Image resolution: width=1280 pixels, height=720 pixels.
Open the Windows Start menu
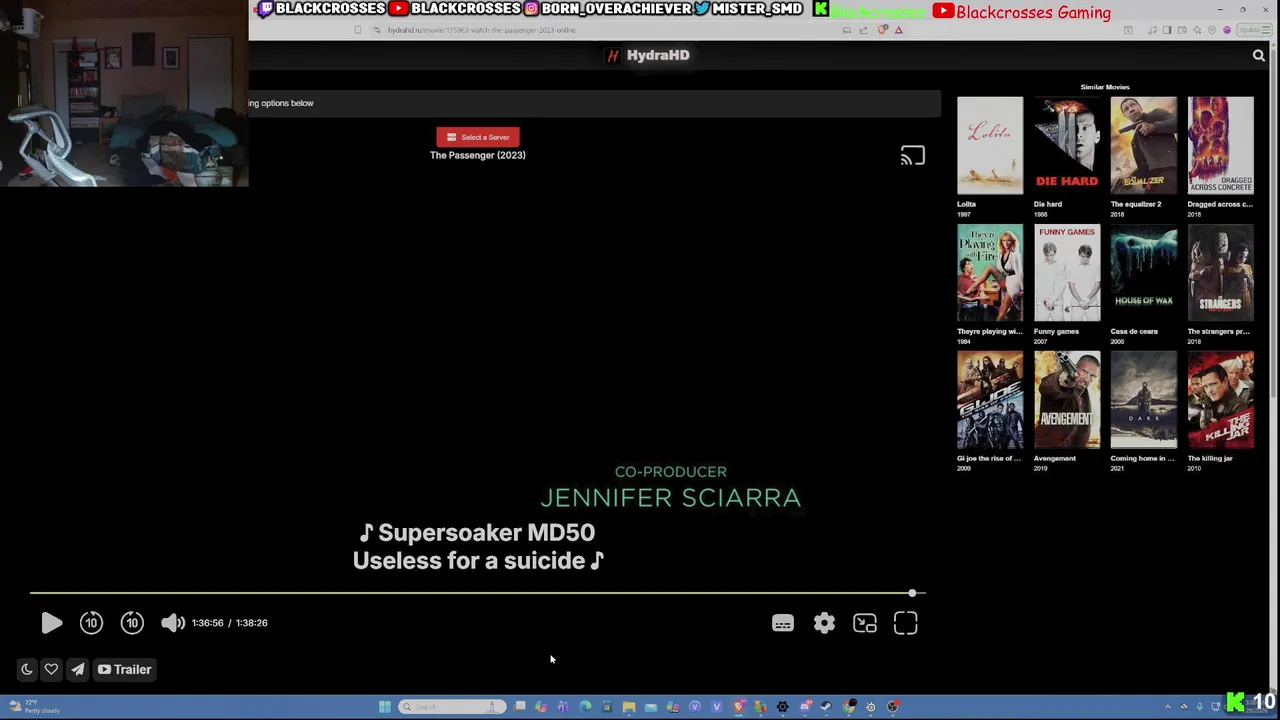384,707
